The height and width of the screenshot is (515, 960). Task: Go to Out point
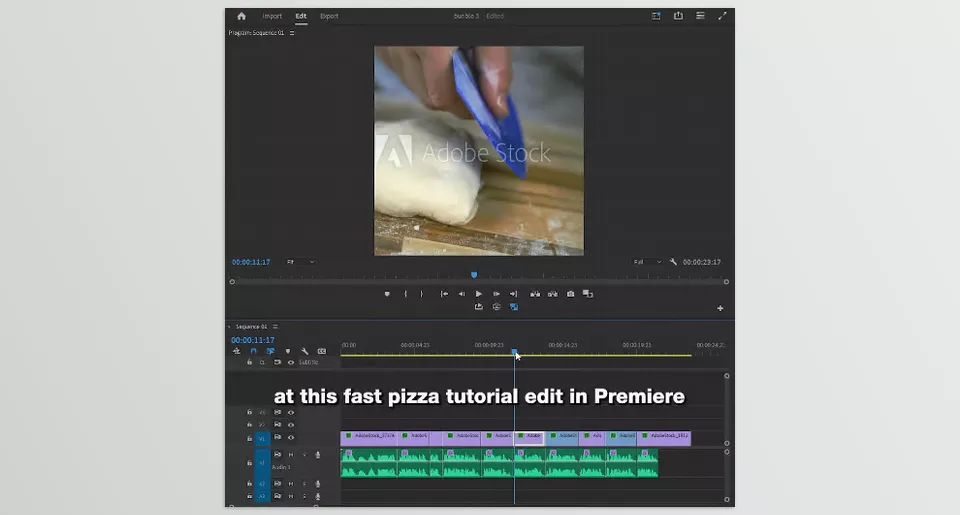tap(514, 294)
